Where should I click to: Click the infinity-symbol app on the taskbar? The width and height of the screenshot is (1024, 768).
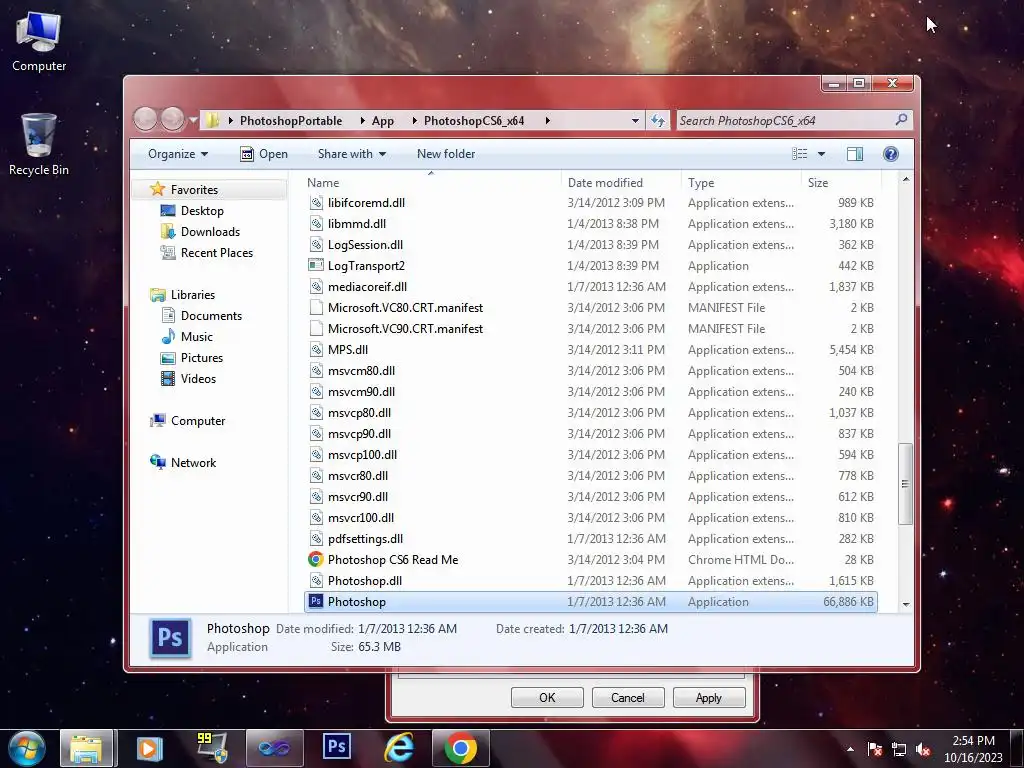(x=274, y=748)
